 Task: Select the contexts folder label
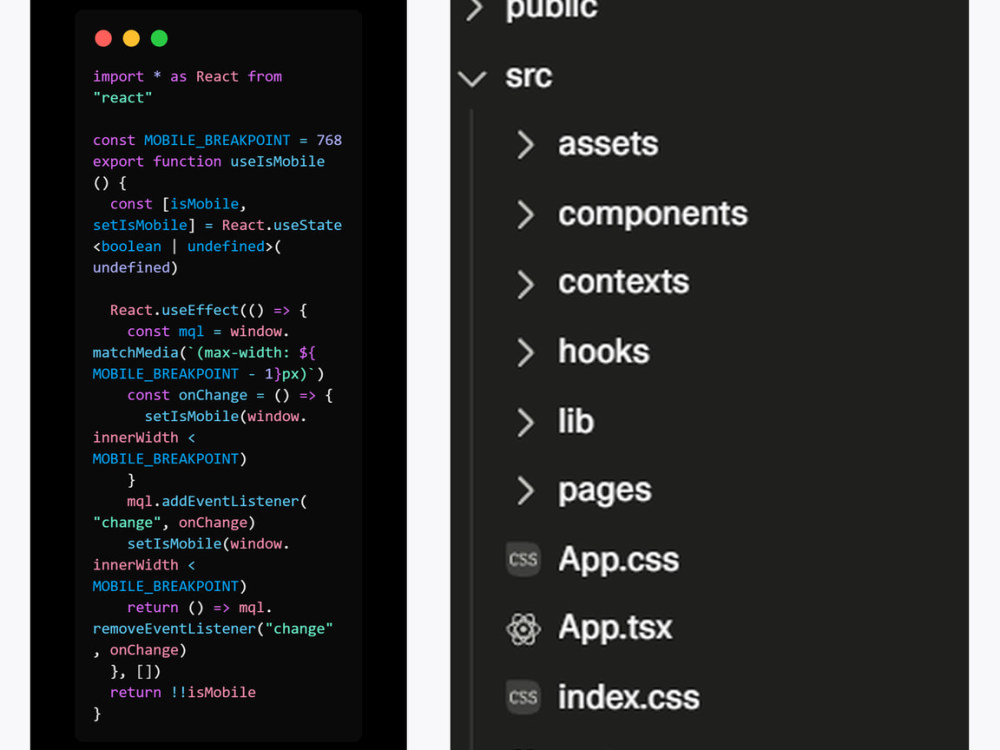624,283
